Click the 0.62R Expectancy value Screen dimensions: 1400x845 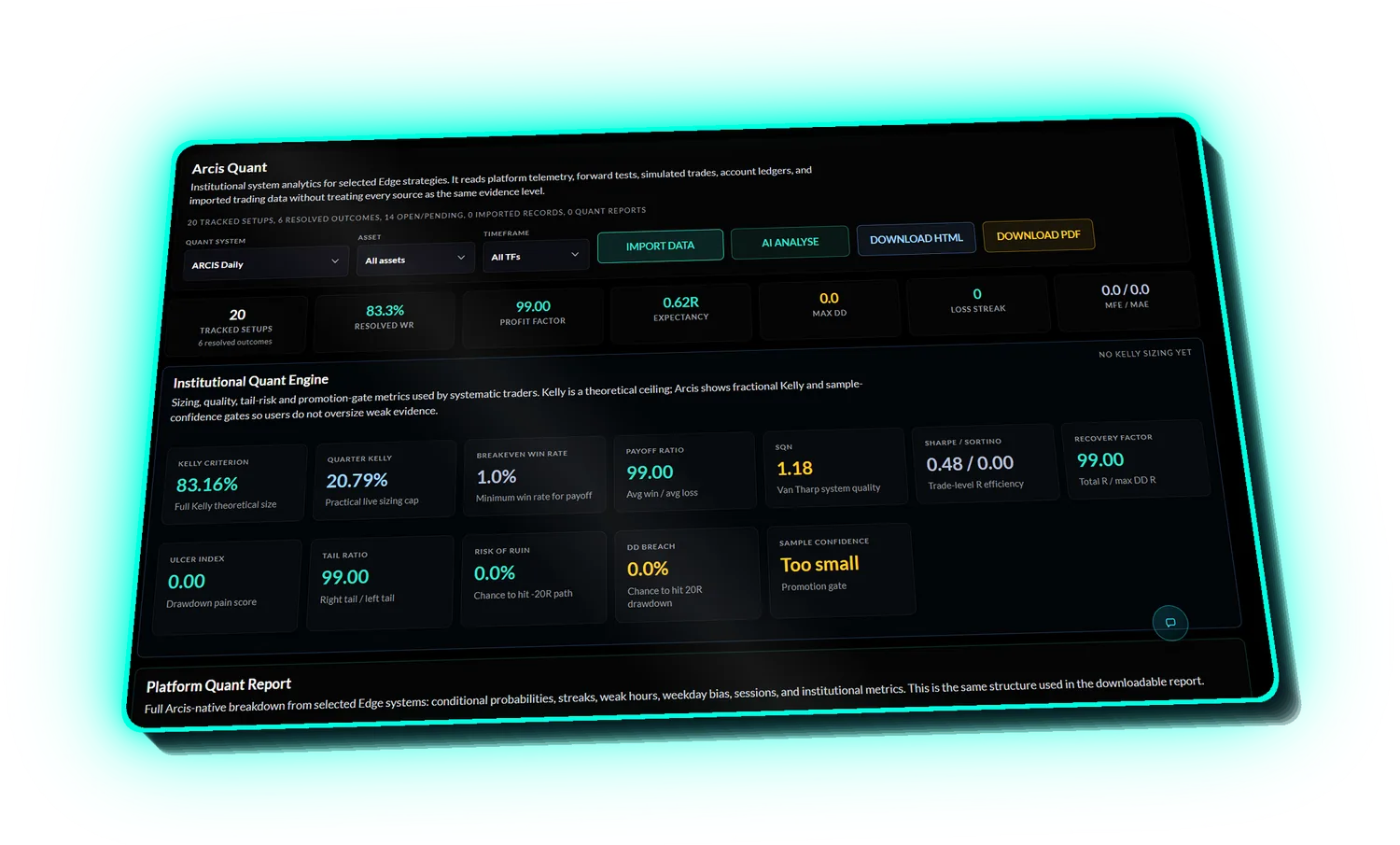(681, 303)
